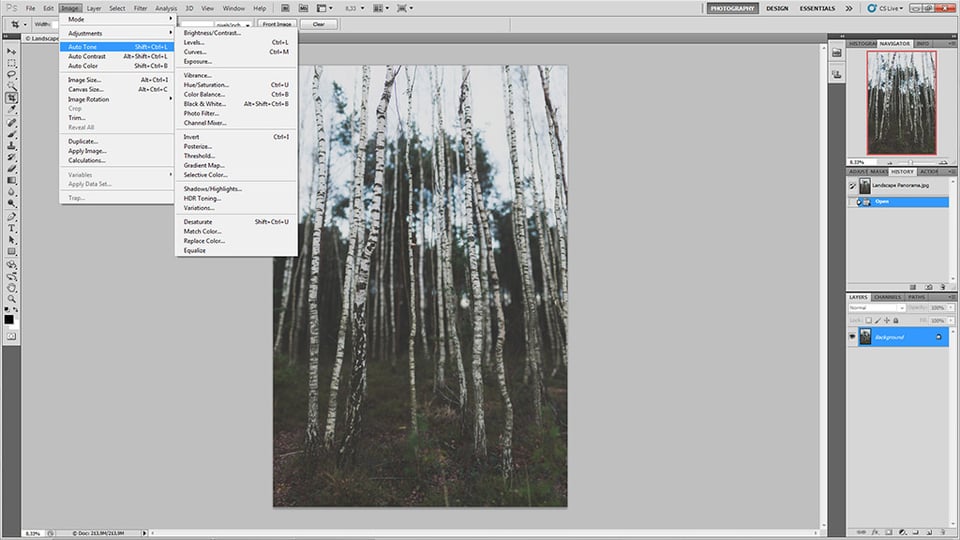Select the Clone Stamp tool
960x540 pixels.
point(11,146)
